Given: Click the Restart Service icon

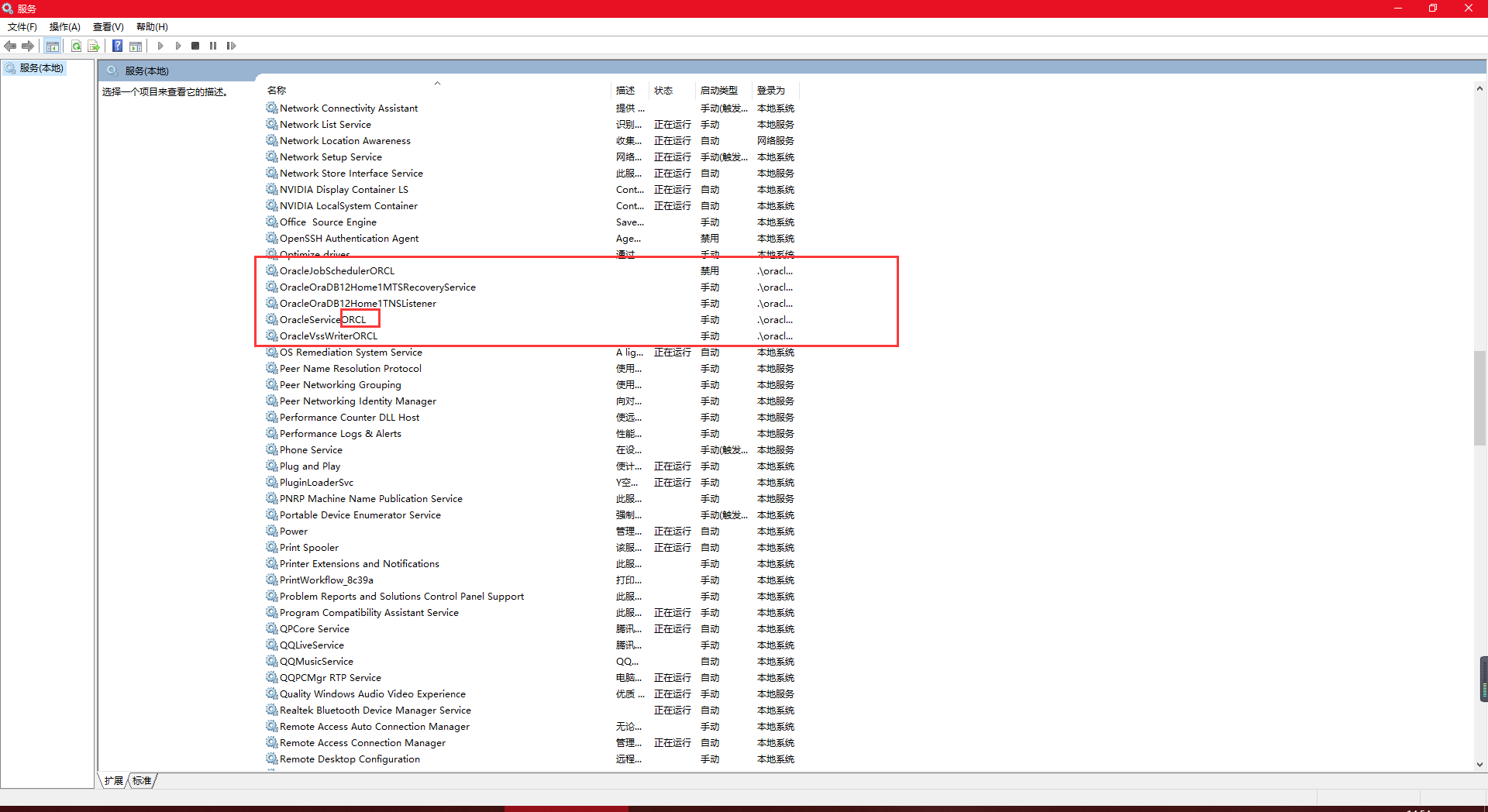Looking at the screenshot, I should pos(231,46).
